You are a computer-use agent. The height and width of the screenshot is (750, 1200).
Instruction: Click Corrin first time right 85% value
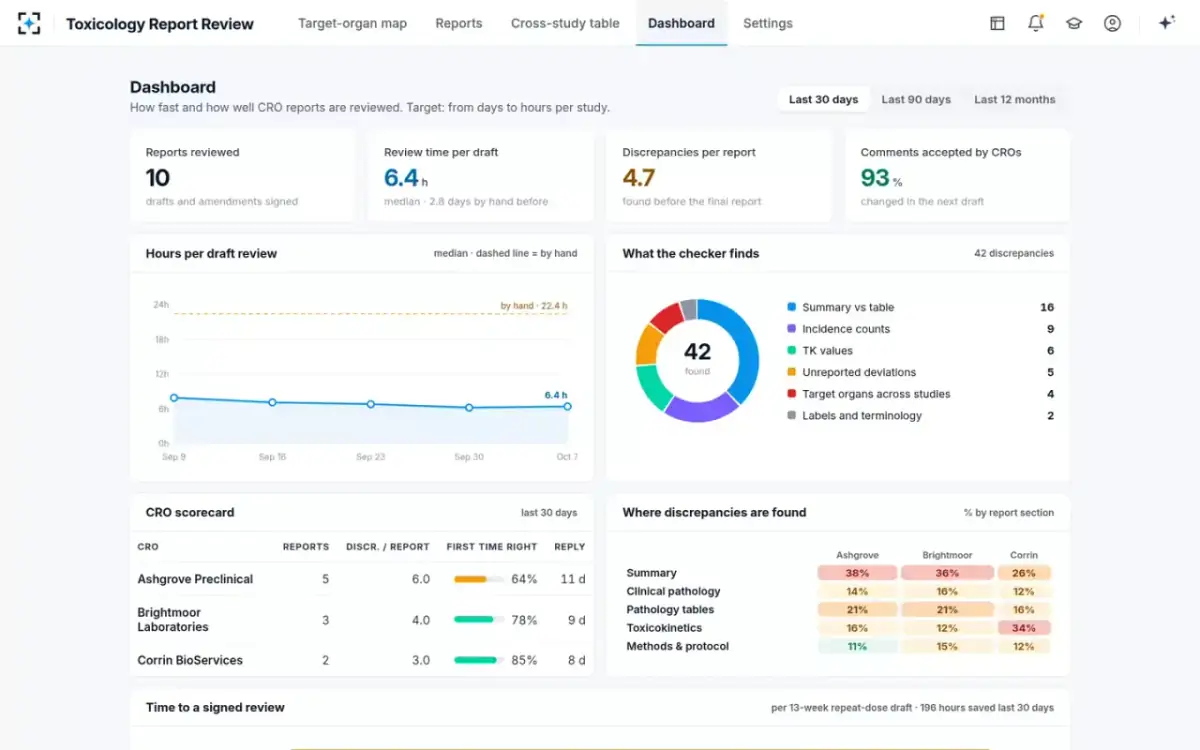point(524,660)
